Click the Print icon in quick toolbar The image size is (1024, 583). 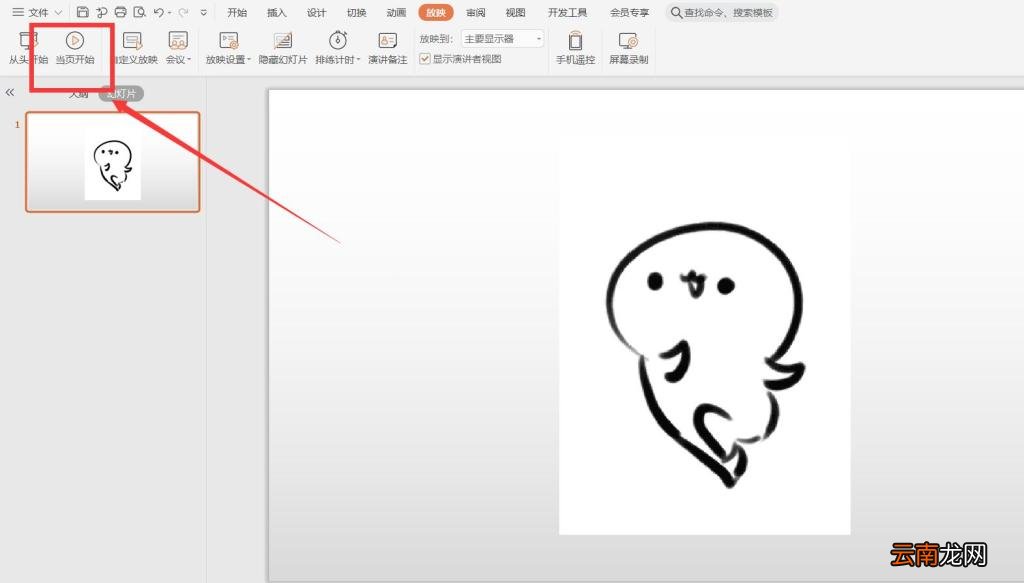coord(120,12)
